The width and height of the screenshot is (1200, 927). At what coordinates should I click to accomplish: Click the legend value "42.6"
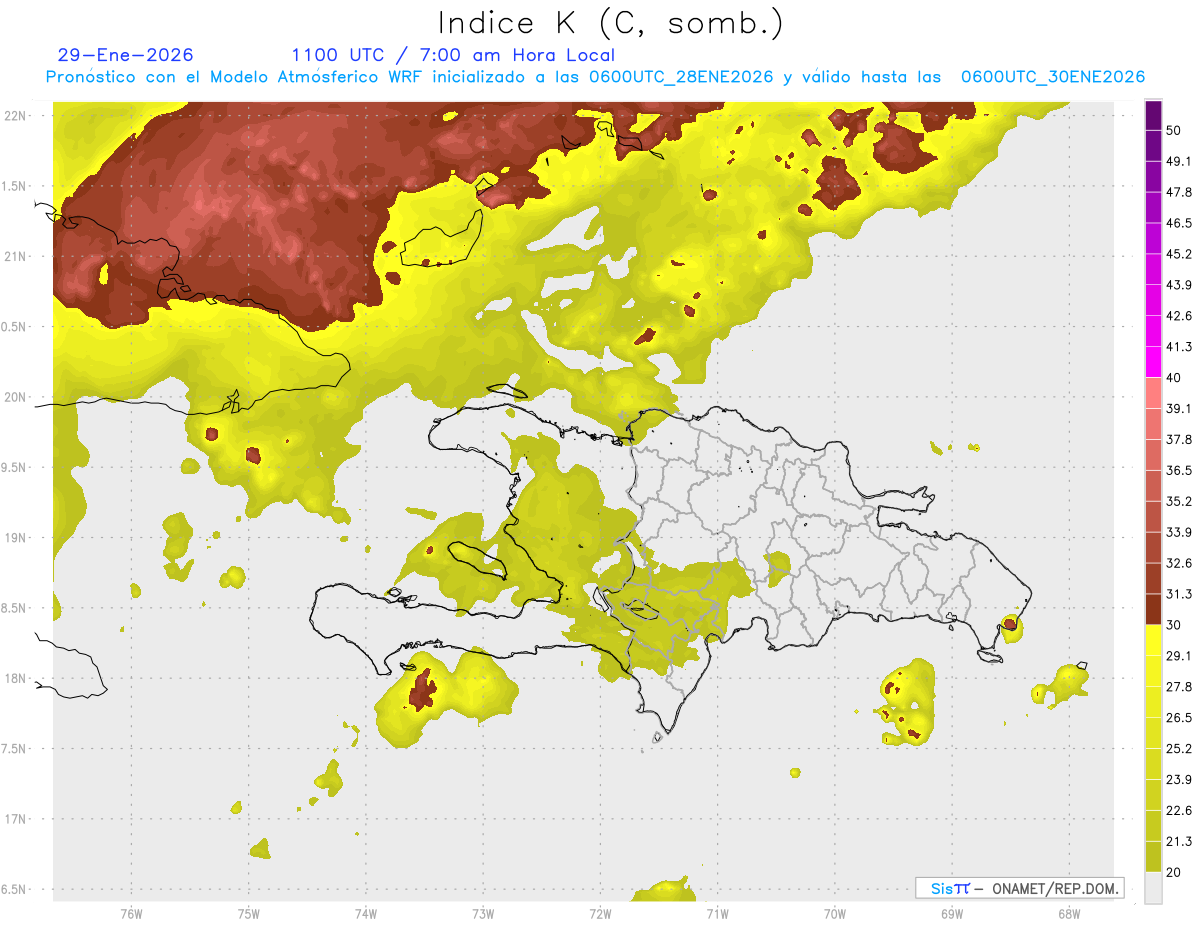tap(1178, 316)
